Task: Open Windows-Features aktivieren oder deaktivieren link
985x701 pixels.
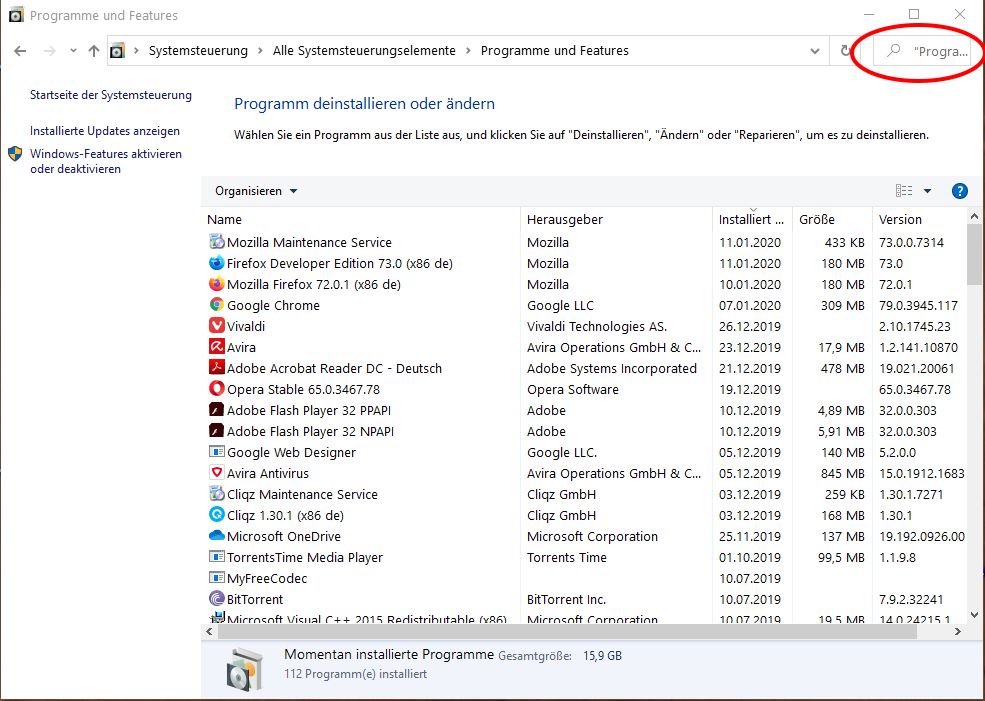Action: click(106, 161)
